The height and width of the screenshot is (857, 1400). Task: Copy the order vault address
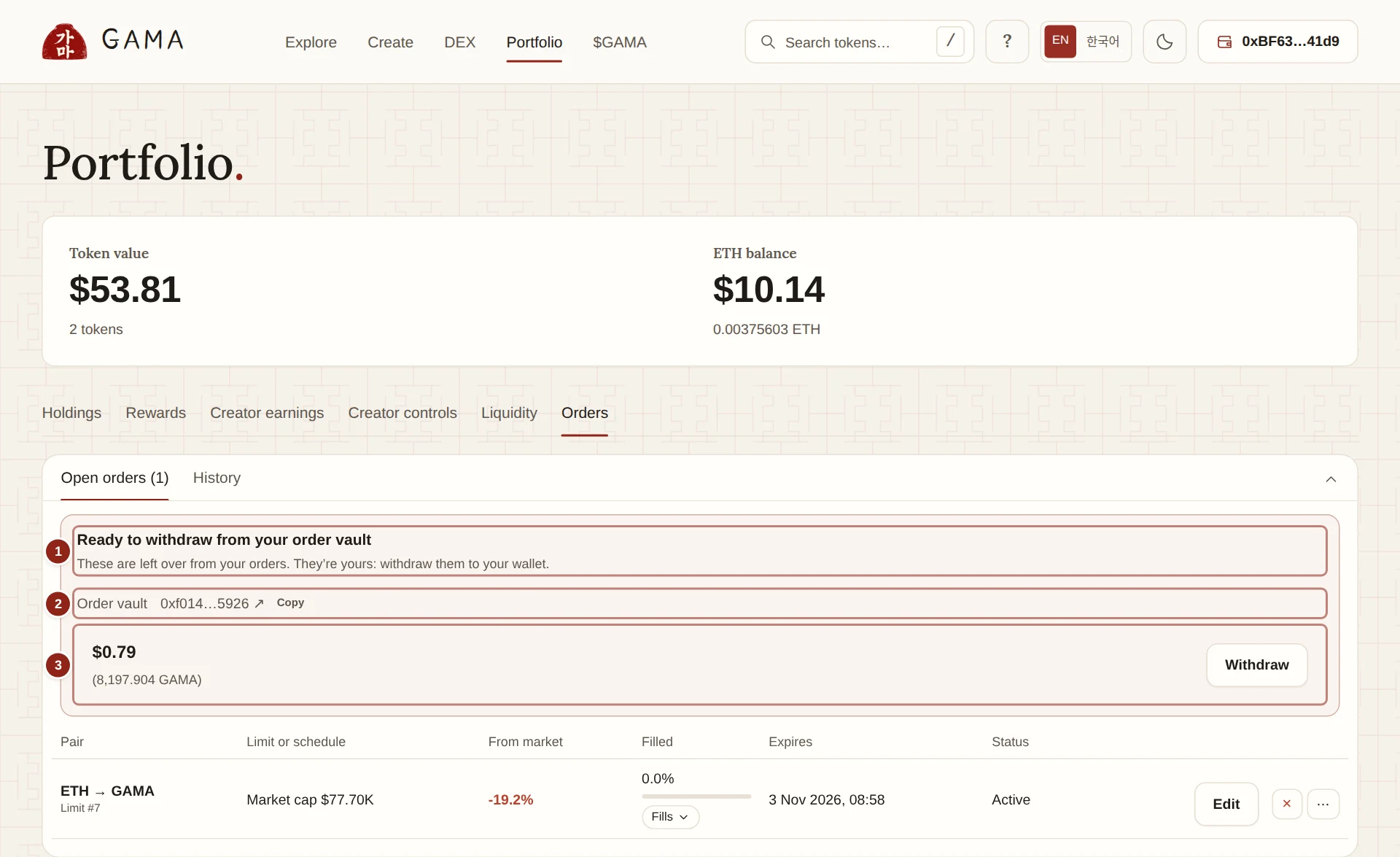click(x=290, y=603)
